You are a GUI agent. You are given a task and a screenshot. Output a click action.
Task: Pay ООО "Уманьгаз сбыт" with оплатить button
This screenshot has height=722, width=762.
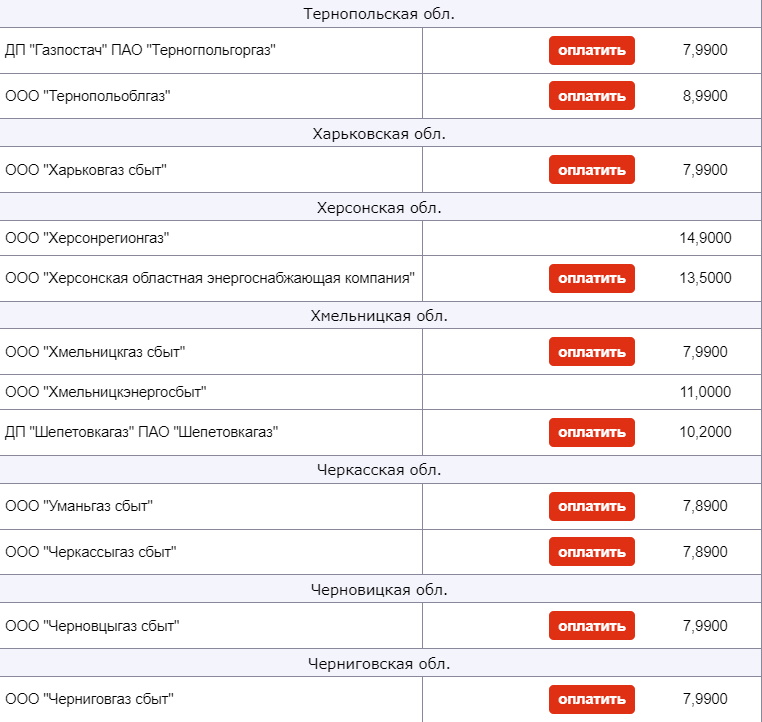(x=591, y=506)
